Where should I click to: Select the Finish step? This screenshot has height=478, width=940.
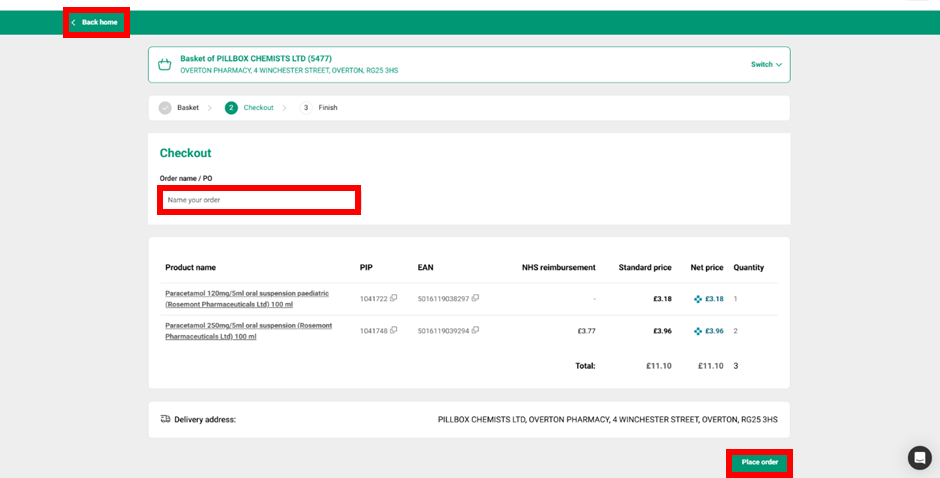click(x=328, y=108)
